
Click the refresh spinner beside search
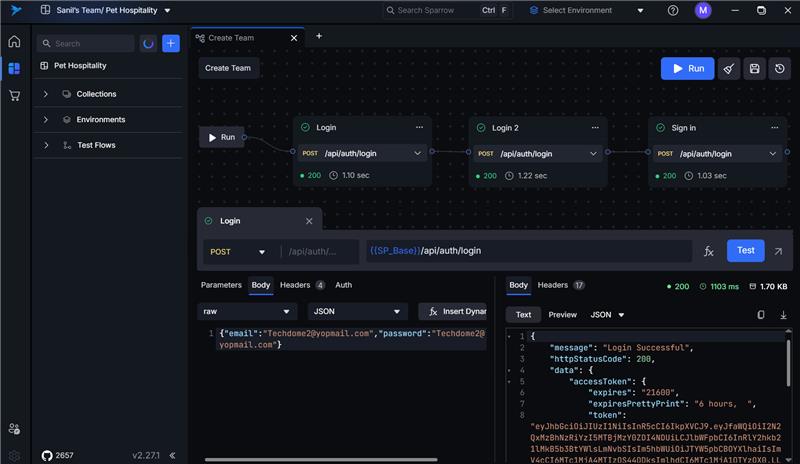click(148, 43)
